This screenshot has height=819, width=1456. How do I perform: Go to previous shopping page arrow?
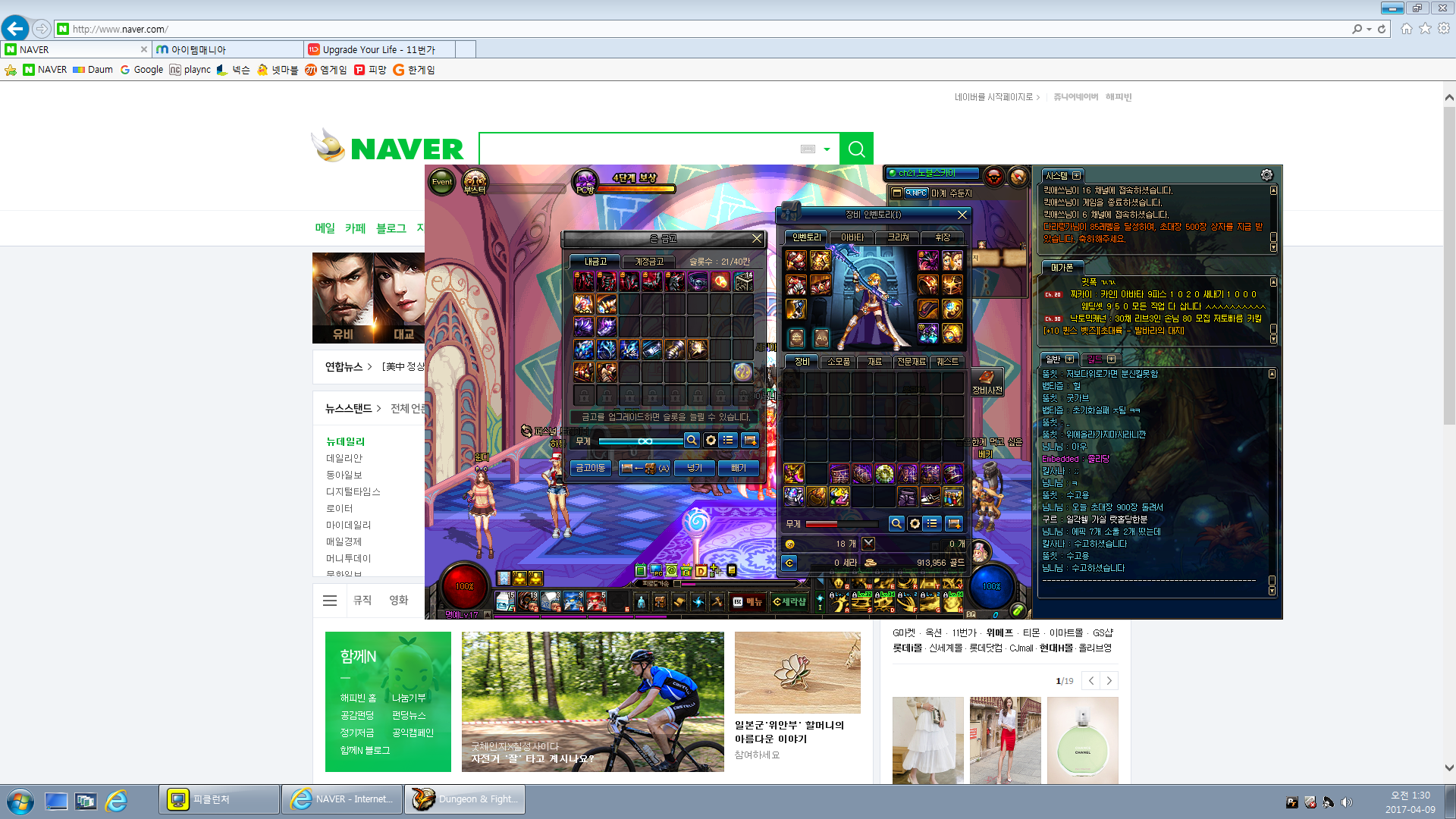coord(1091,681)
